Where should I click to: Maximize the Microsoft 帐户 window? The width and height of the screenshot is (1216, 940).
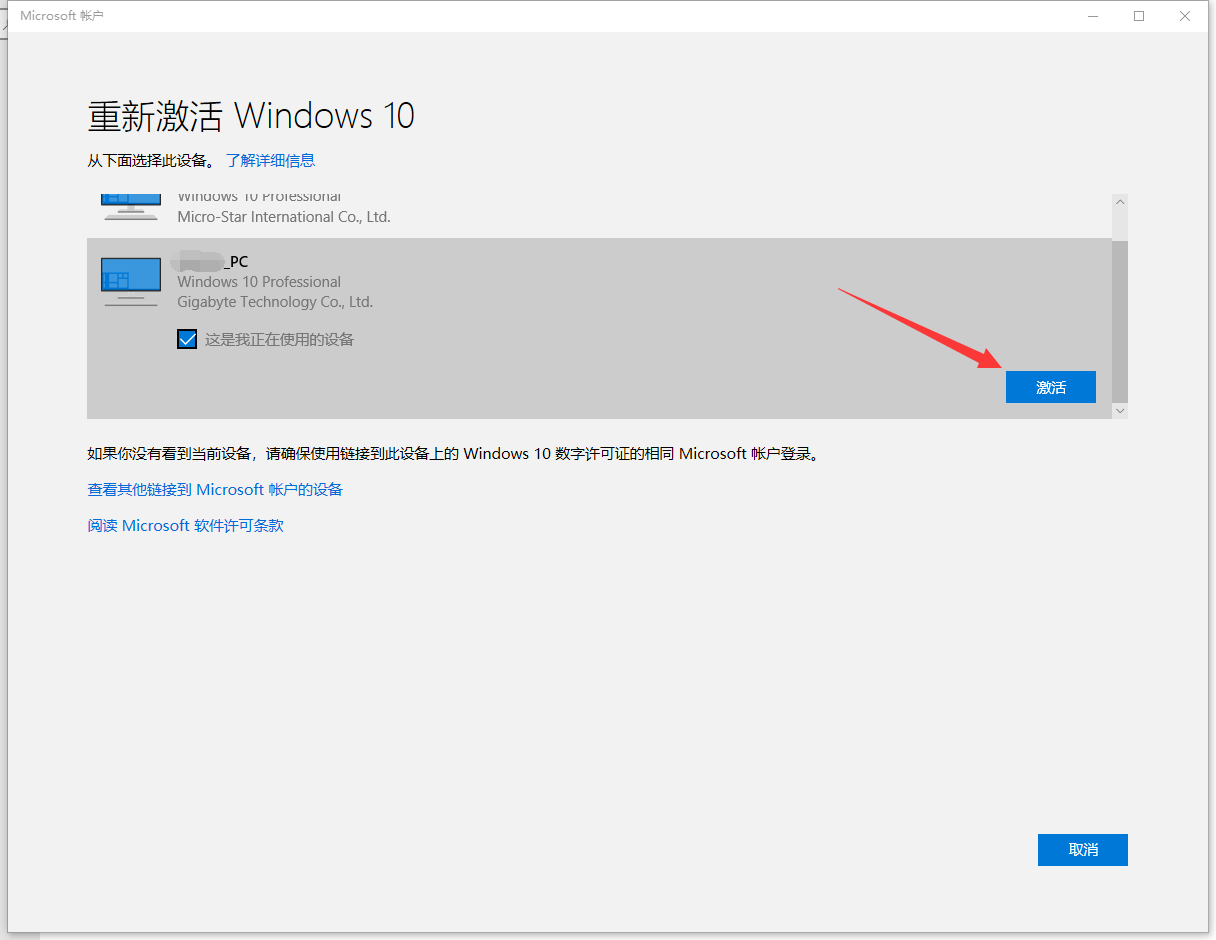tap(1139, 16)
